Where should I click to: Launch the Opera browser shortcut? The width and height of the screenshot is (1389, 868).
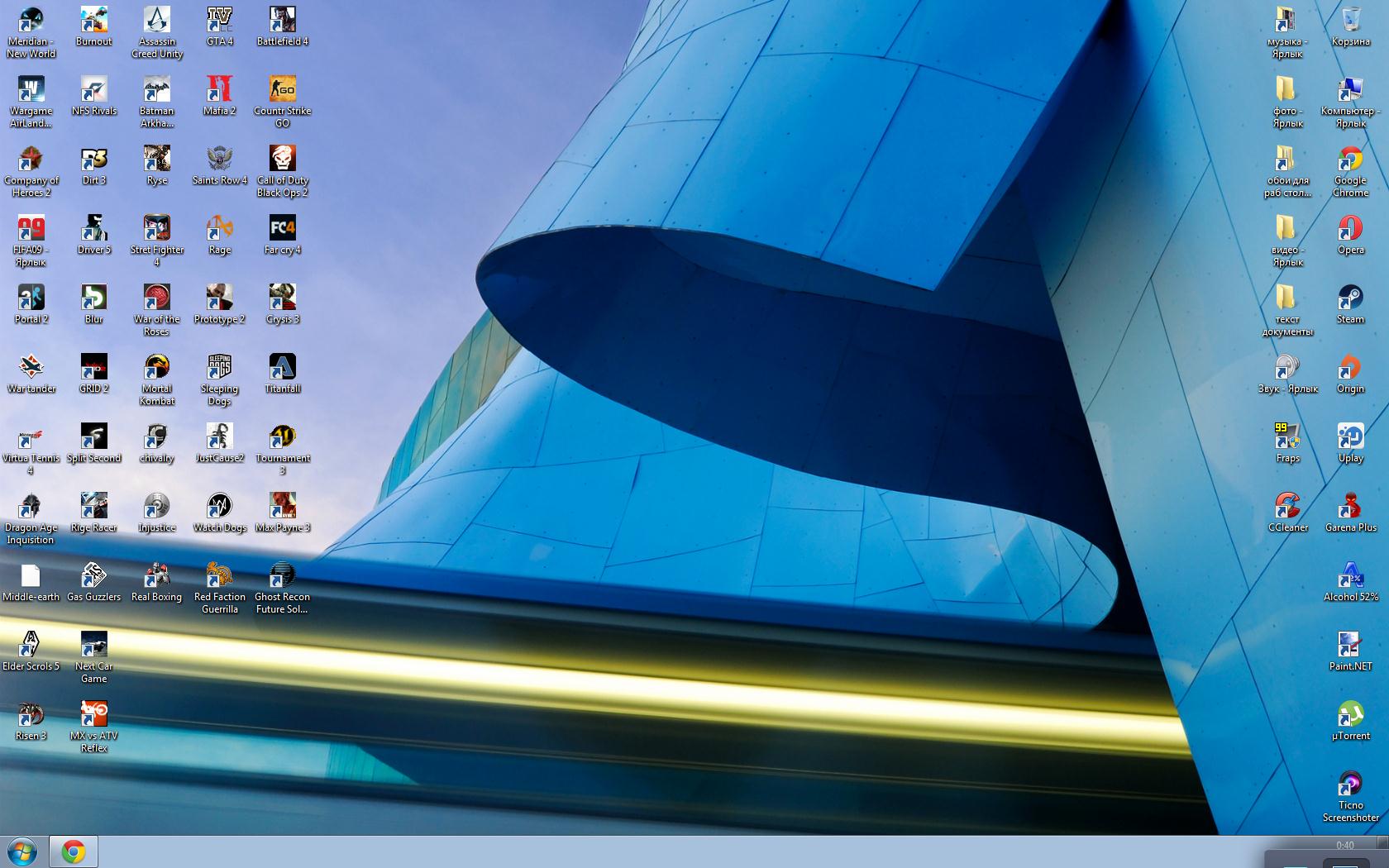[1351, 235]
